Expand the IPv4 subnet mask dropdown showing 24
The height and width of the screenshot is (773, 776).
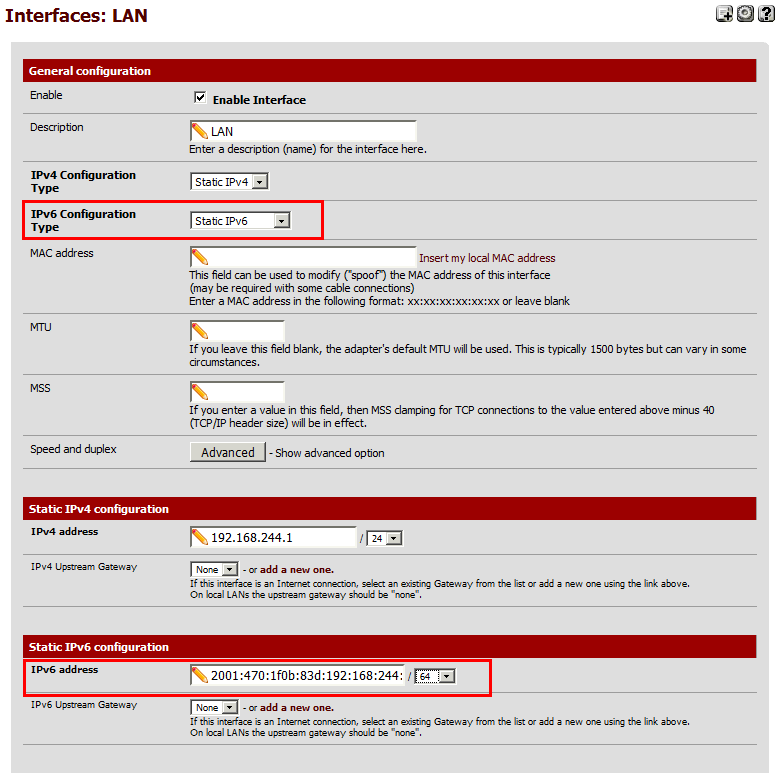(x=385, y=538)
